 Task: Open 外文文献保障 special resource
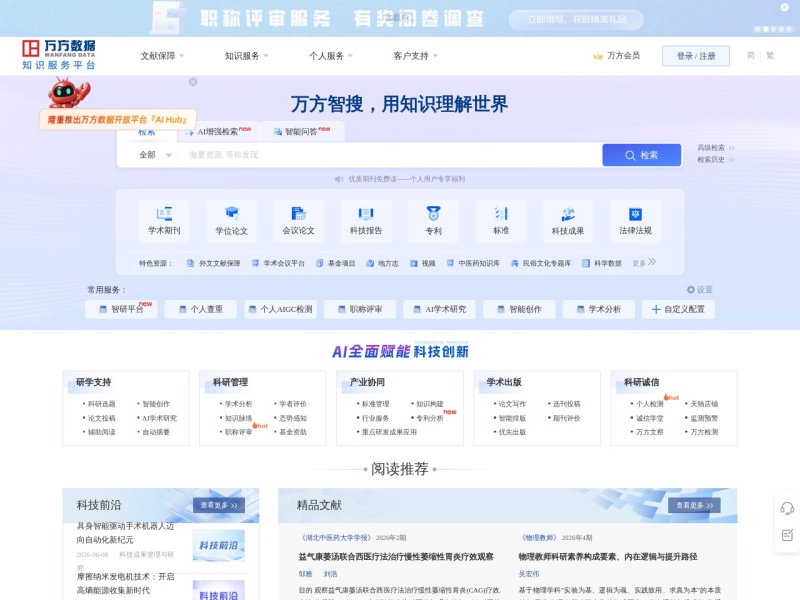[x=213, y=263]
